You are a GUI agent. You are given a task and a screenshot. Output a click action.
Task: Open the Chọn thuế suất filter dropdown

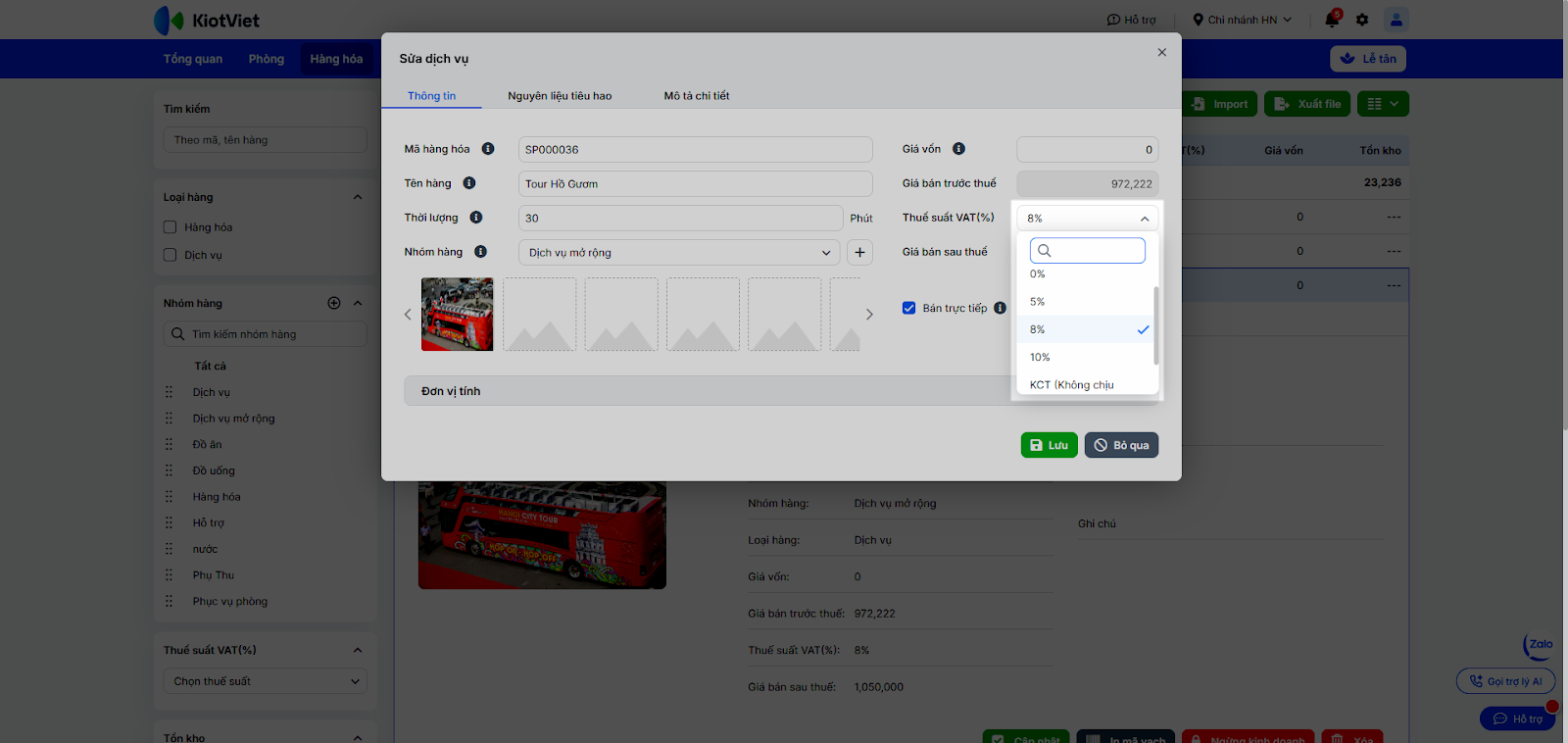pyautogui.click(x=265, y=681)
